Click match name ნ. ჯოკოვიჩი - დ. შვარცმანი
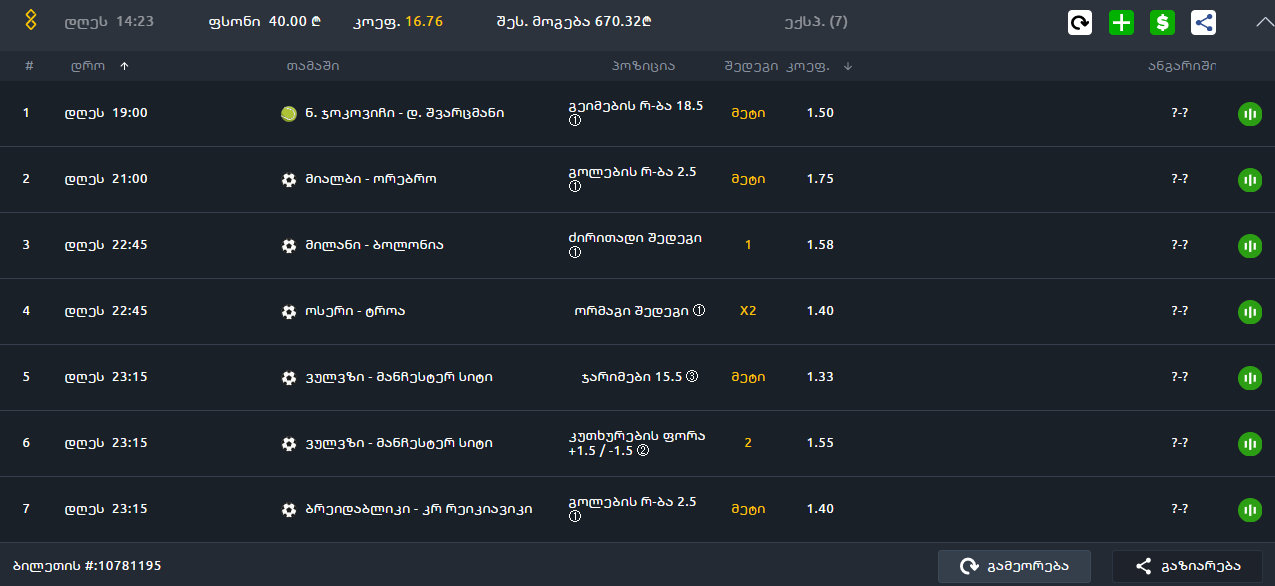The height and width of the screenshot is (586, 1275). pyautogui.click(x=405, y=113)
